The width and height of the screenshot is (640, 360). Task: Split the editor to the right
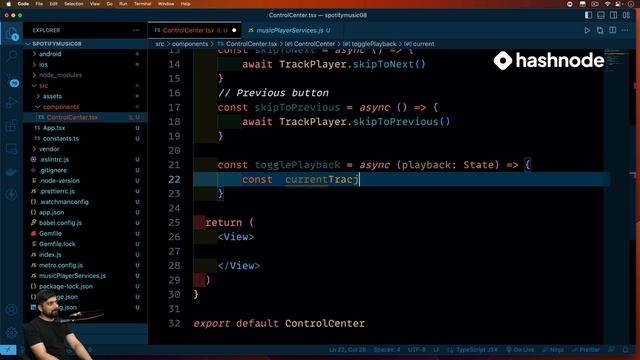[613, 30]
